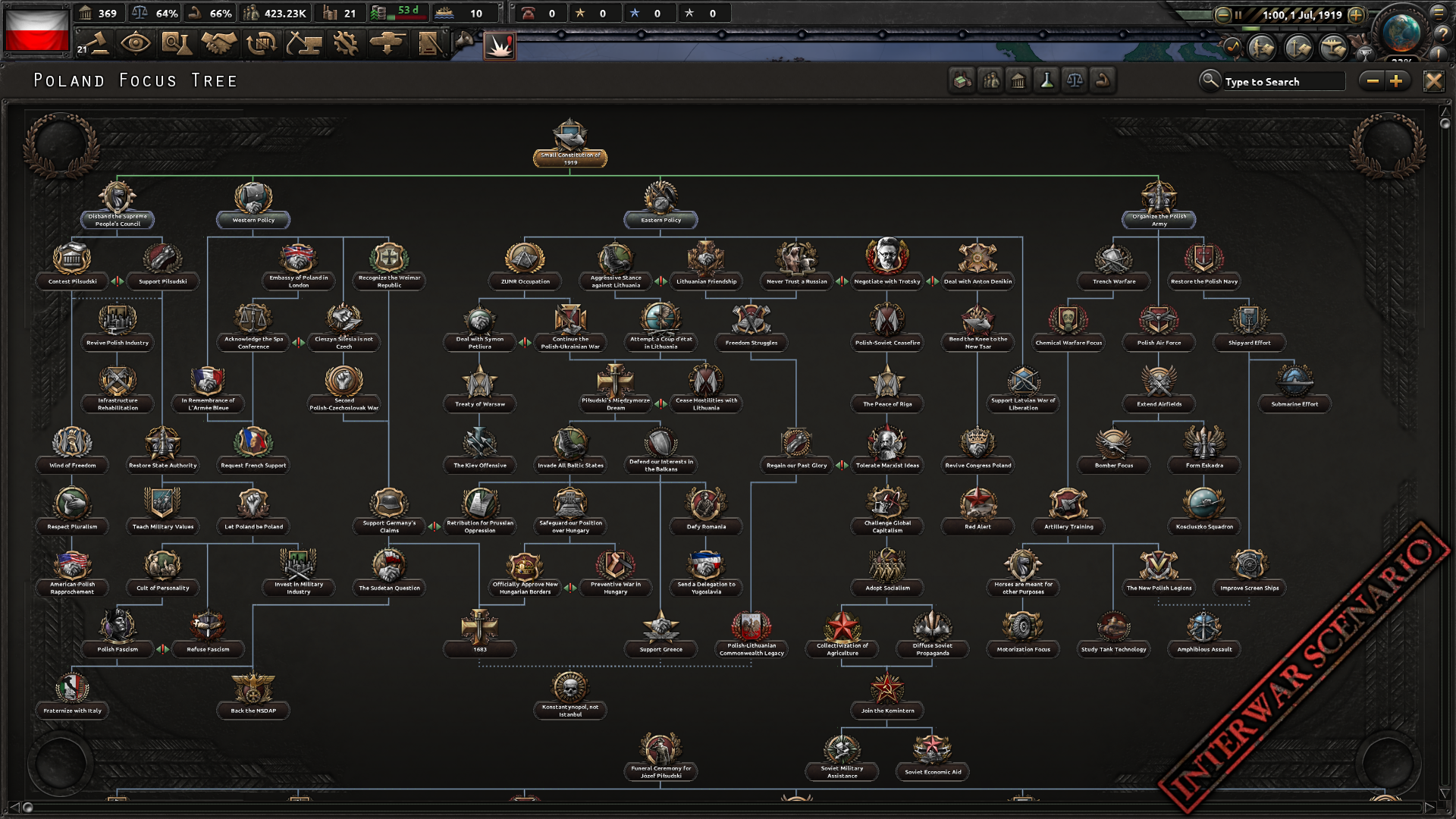
Task: Select the Submarine Effort focus
Action: click(1294, 389)
